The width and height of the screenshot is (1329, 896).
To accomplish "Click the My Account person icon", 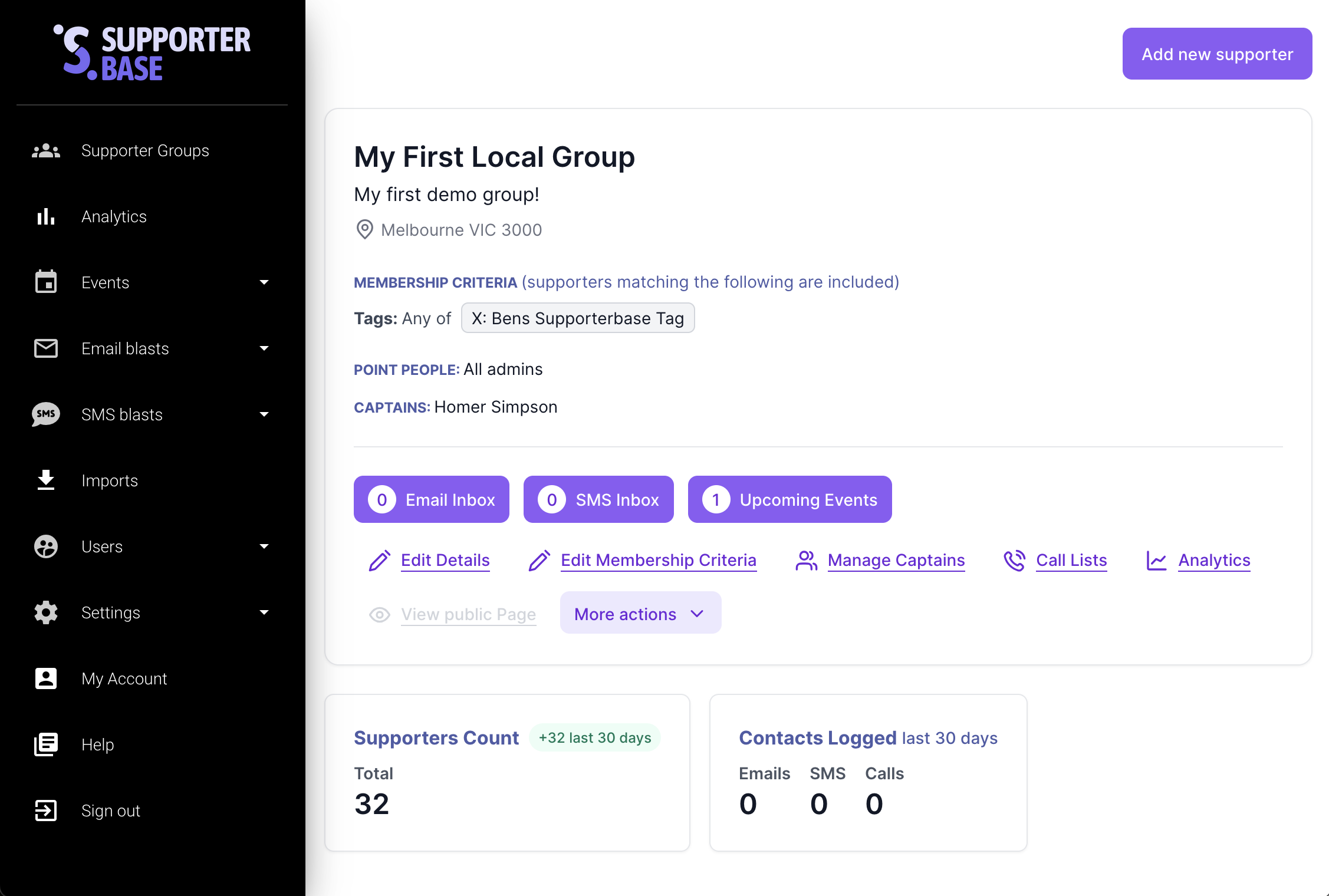I will click(46, 678).
